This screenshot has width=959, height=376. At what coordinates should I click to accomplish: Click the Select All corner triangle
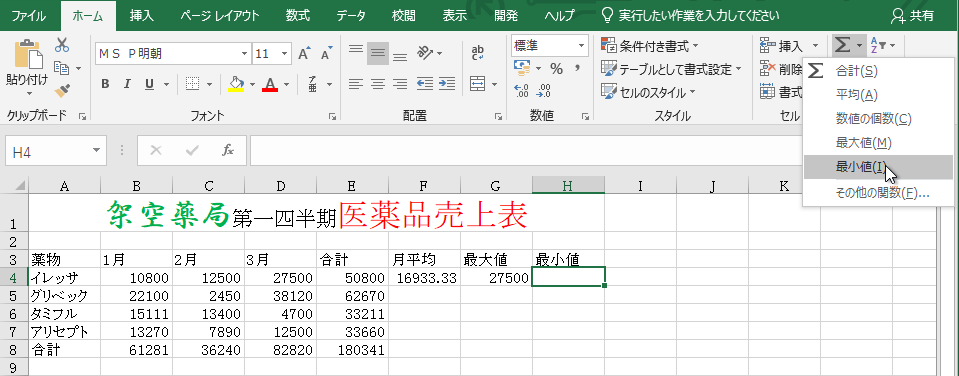(x=20, y=186)
